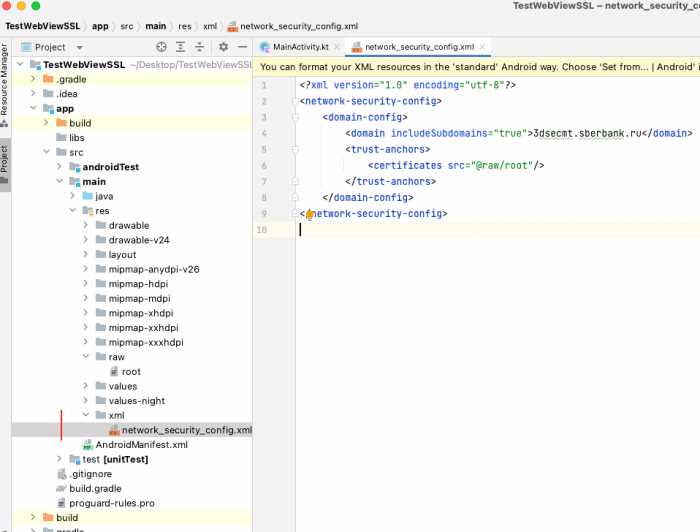Viewport: 700px width, 532px height.
Task: Click app in the breadcrumb bar
Action: click(100, 26)
